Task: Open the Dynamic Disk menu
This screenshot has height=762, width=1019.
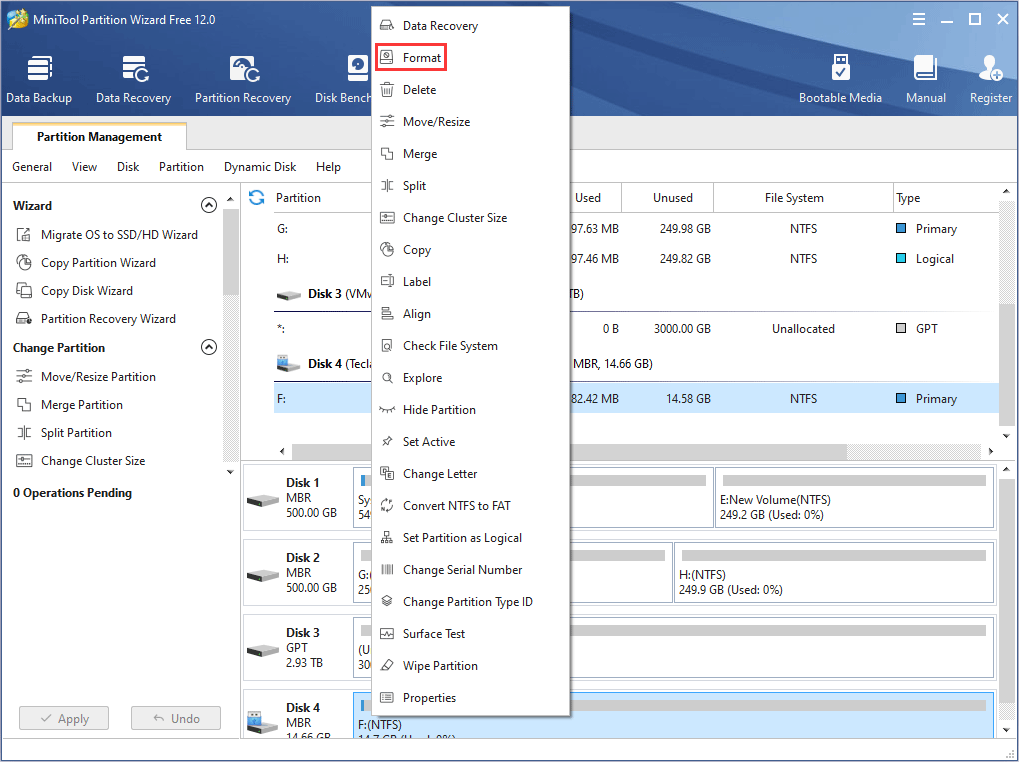Action: (260, 167)
